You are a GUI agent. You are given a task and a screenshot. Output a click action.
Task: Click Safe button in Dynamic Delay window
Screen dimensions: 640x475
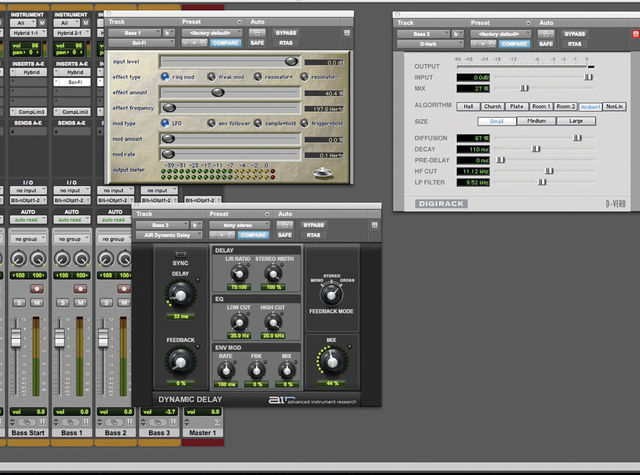285,235
